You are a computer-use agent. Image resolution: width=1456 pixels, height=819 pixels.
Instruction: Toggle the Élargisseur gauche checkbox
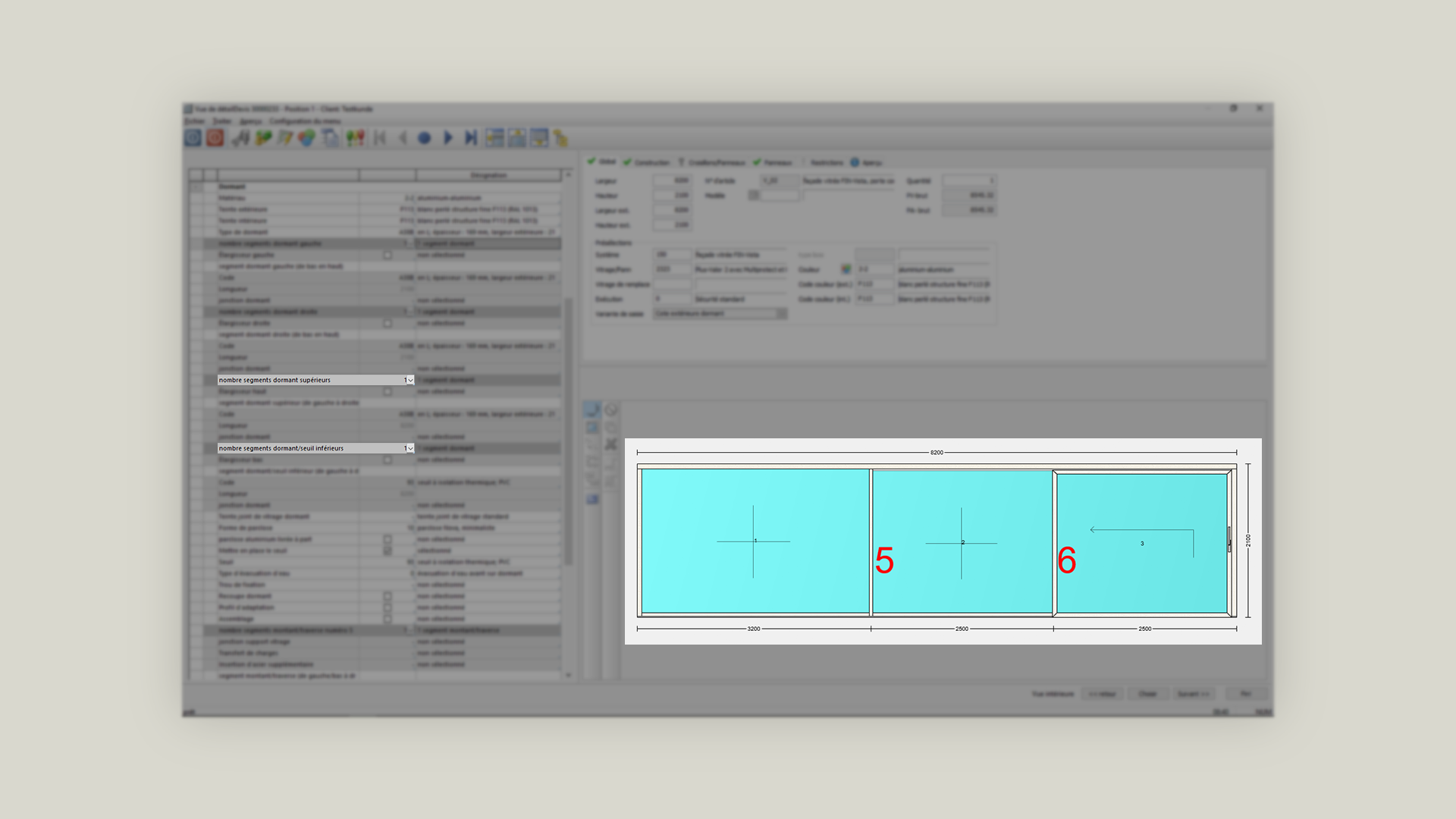point(388,255)
